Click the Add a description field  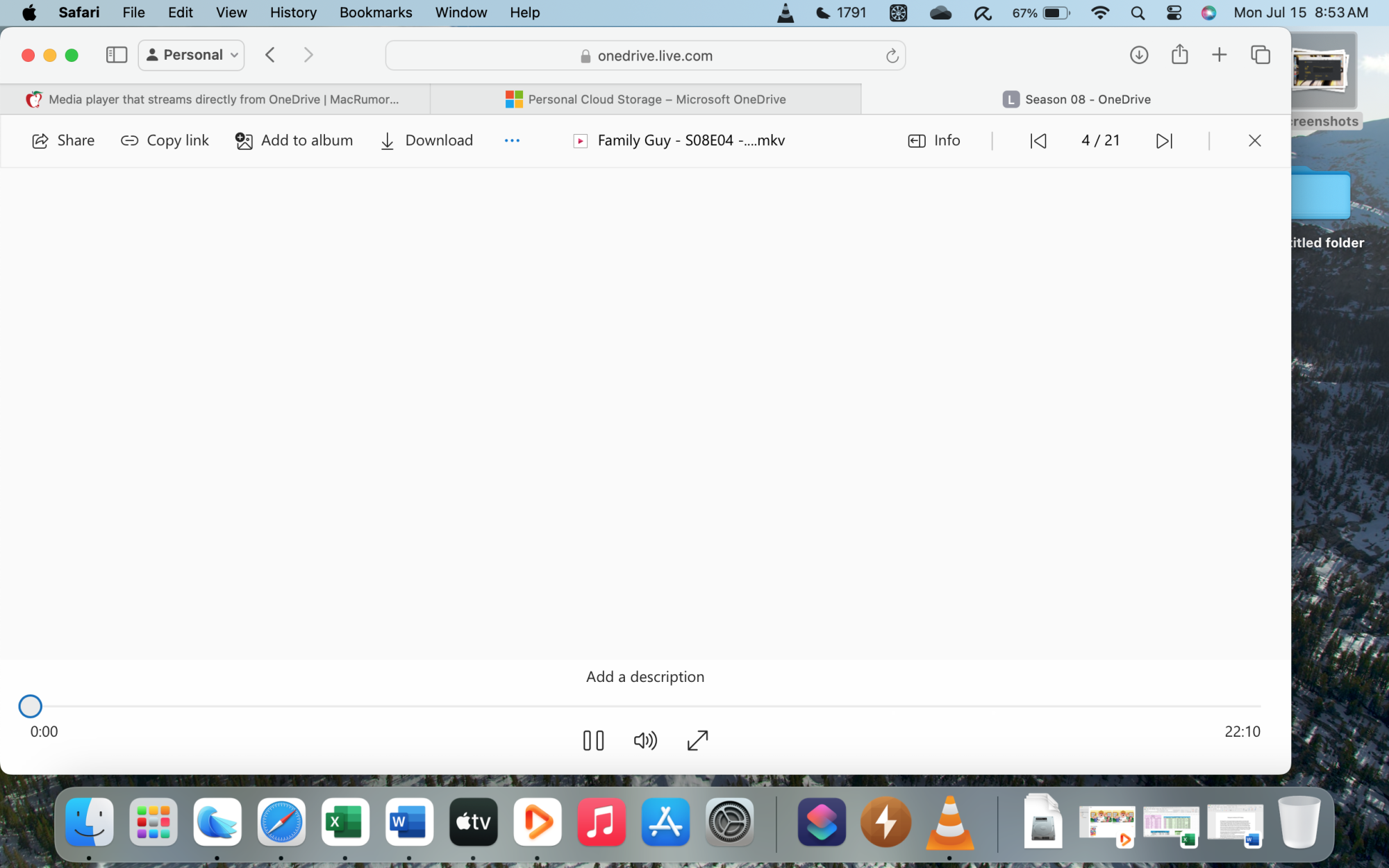(644, 677)
